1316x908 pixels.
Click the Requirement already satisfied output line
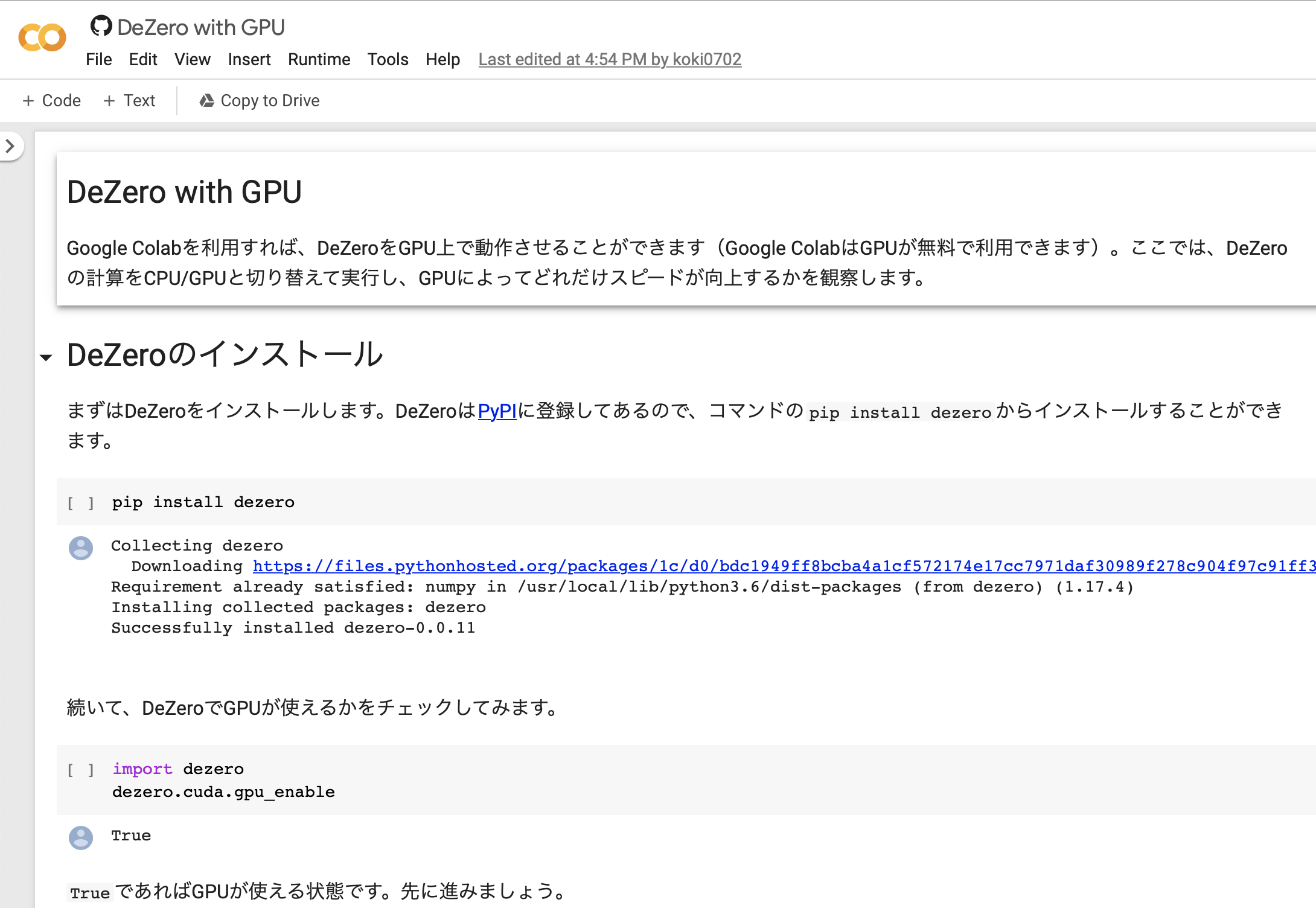coord(622,587)
